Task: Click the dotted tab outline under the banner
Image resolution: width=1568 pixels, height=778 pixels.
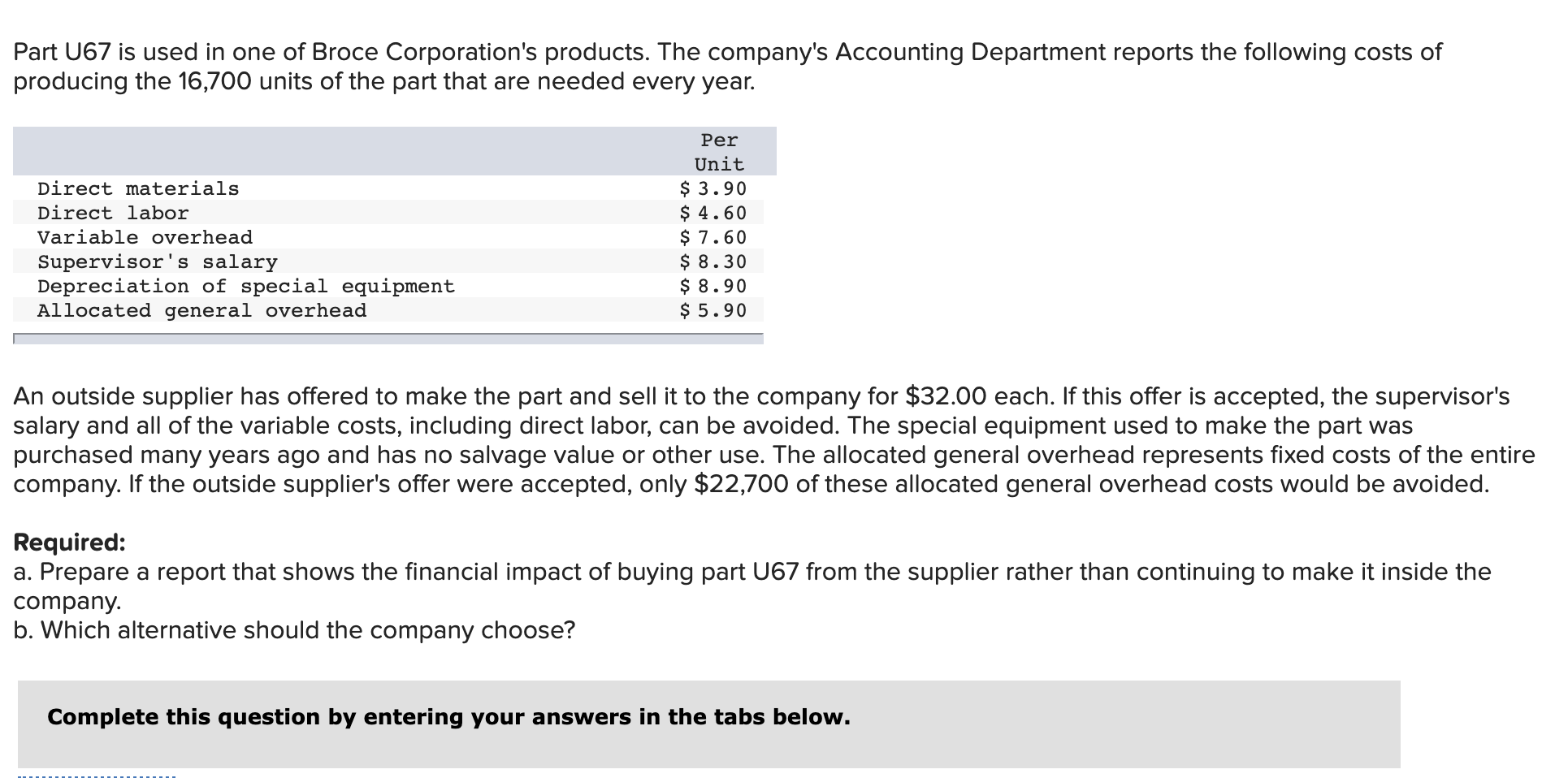Action: [96, 776]
